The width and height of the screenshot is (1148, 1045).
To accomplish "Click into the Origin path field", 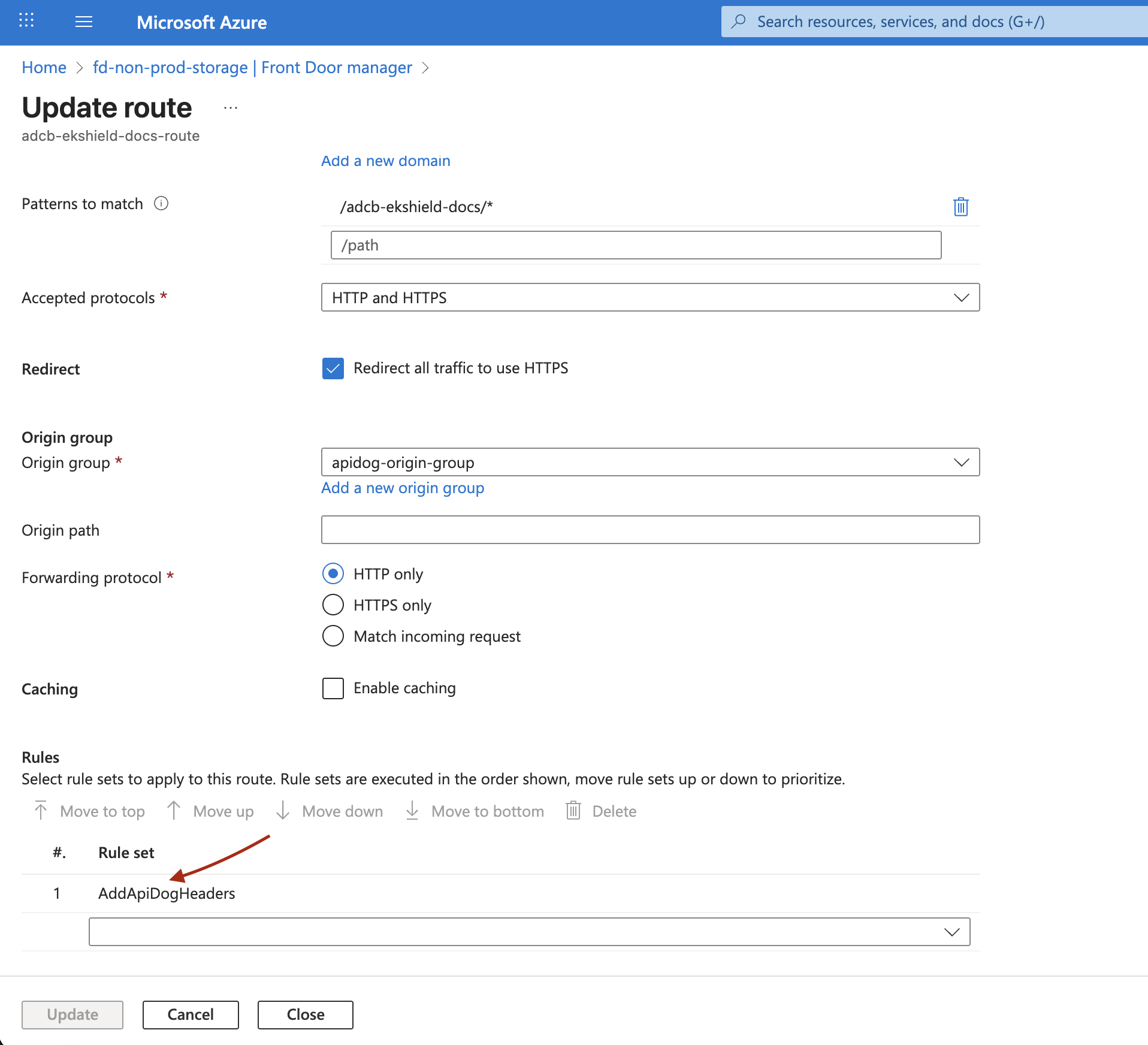I will [650, 530].
